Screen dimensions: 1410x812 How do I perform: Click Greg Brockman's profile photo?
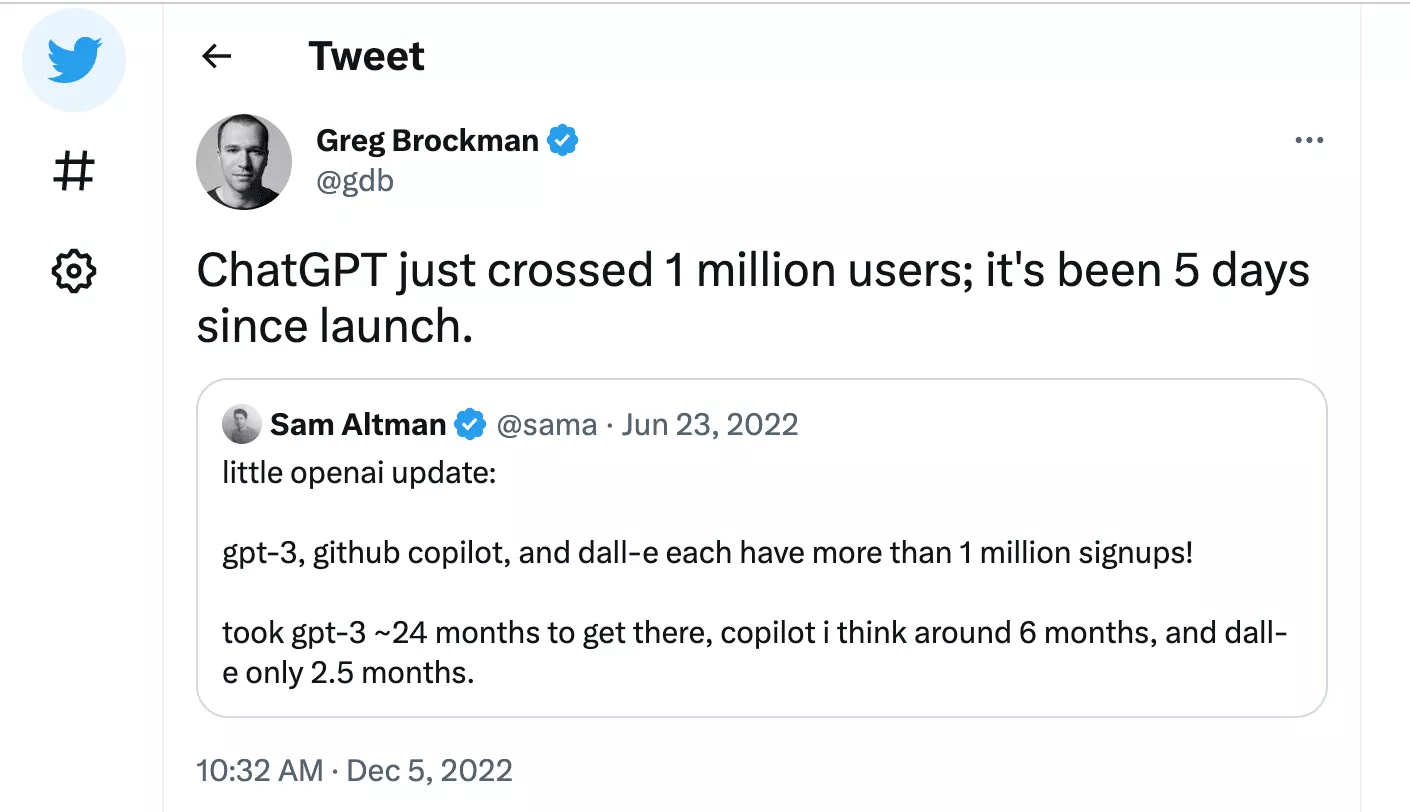244,161
